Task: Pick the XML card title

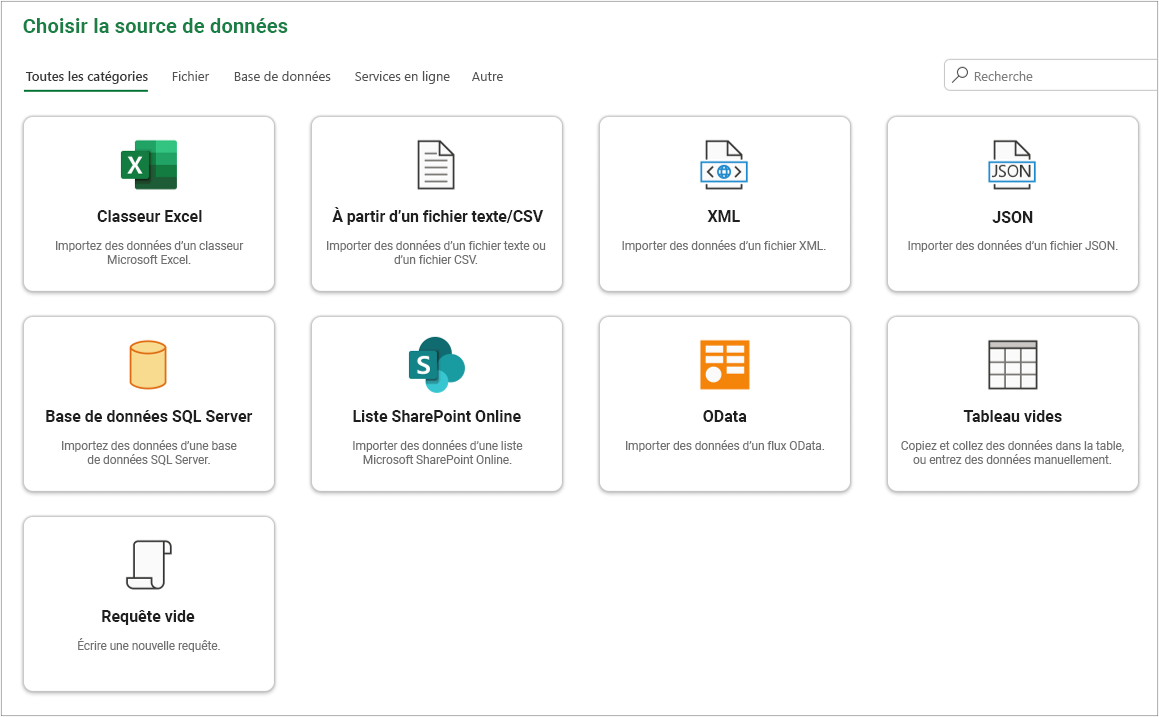Action: (x=724, y=217)
